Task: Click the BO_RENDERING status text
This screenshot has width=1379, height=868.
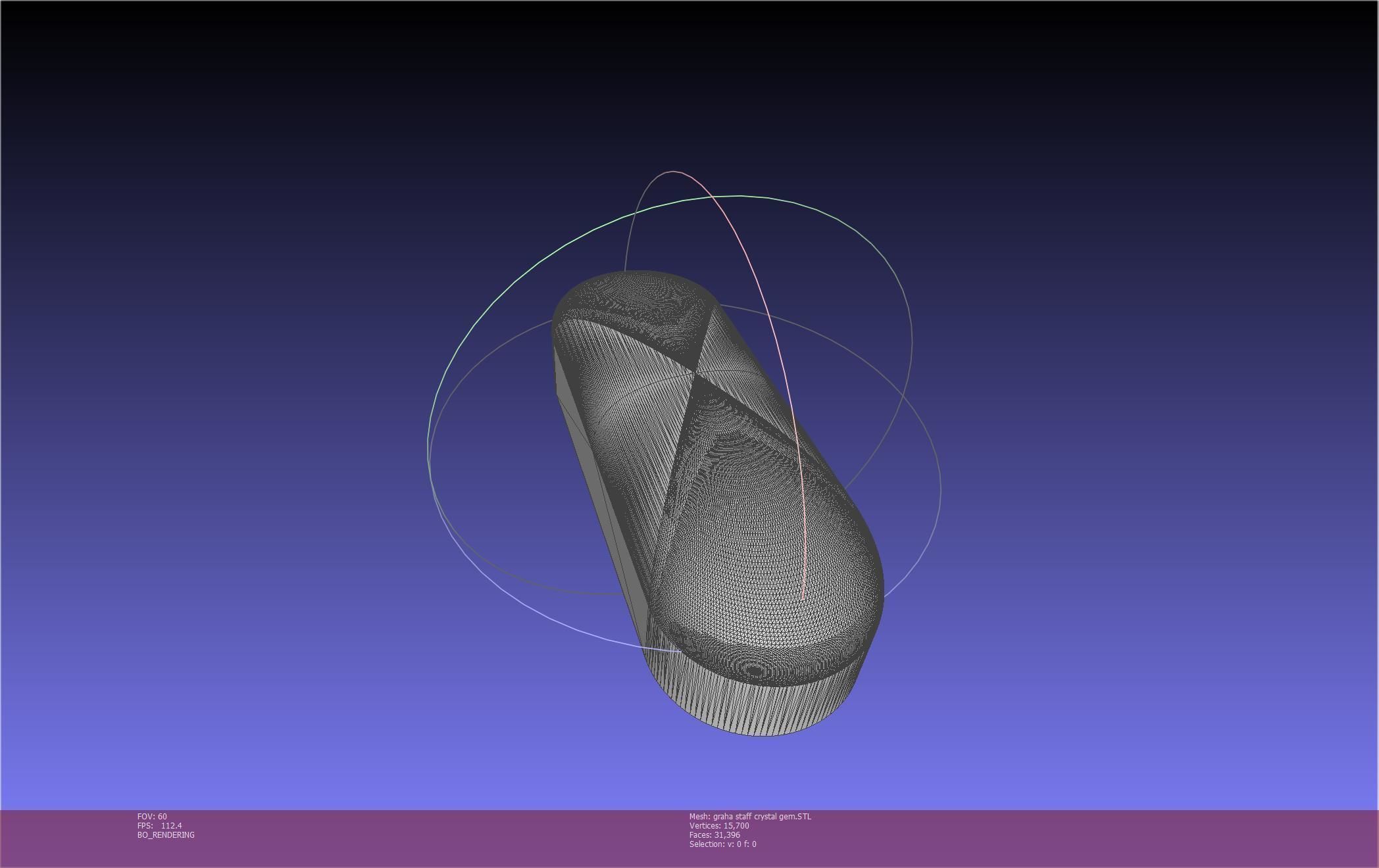Action: click(x=166, y=835)
